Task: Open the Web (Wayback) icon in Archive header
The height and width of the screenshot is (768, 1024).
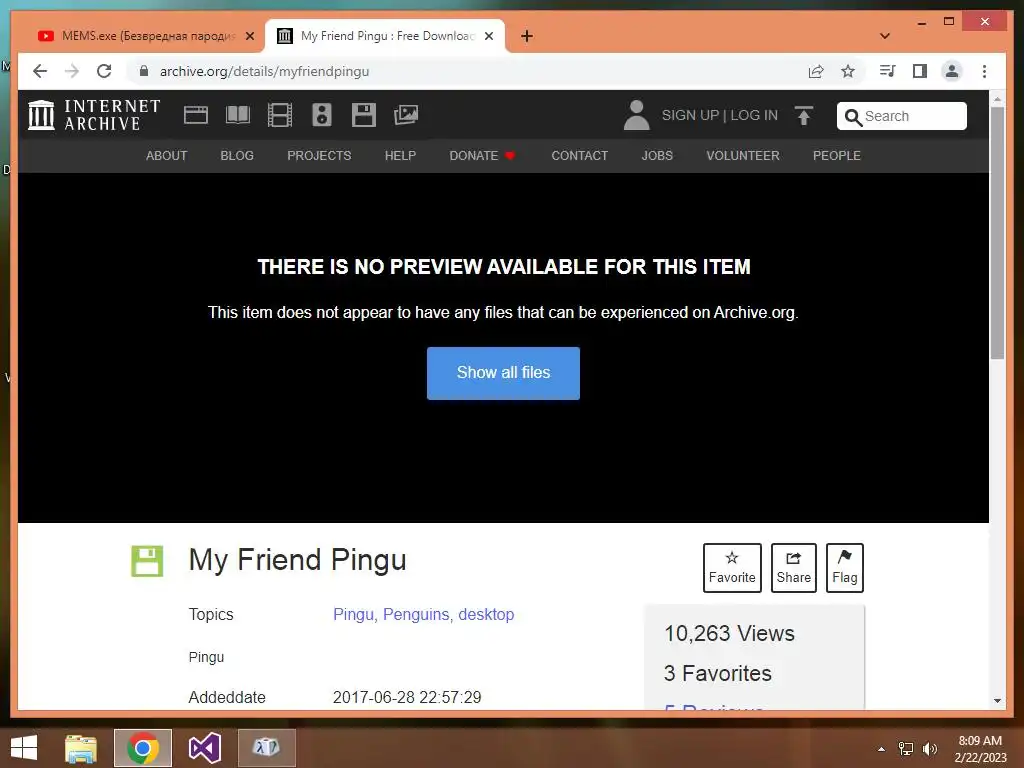Action: (196, 115)
